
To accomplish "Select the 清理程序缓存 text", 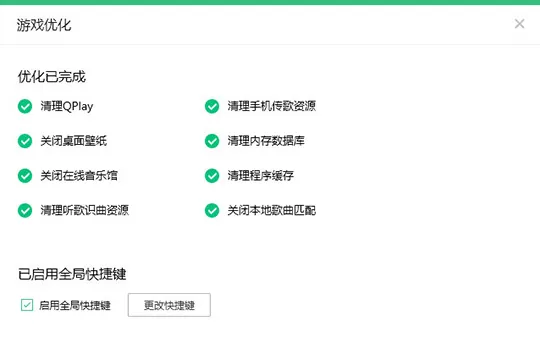I will 261,175.
